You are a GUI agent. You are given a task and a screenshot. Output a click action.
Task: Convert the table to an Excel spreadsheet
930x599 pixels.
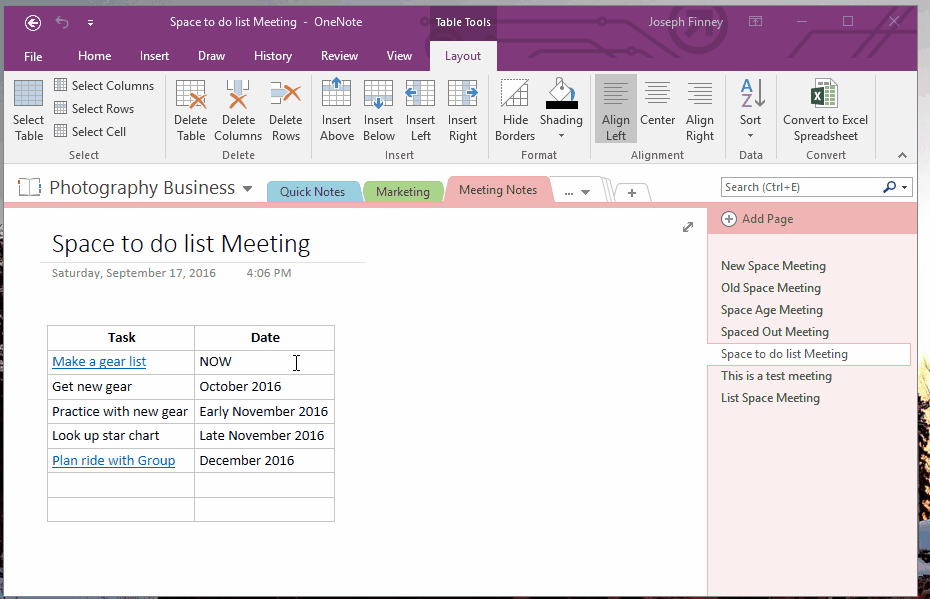tap(825, 110)
